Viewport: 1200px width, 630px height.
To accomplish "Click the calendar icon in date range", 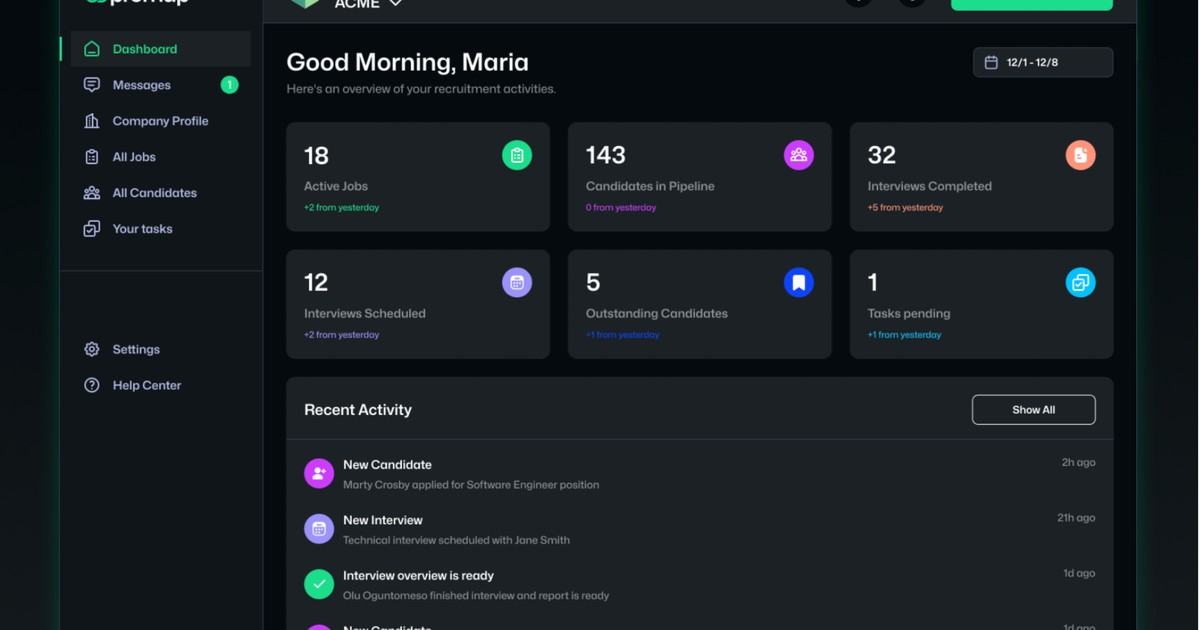I will tap(991, 62).
